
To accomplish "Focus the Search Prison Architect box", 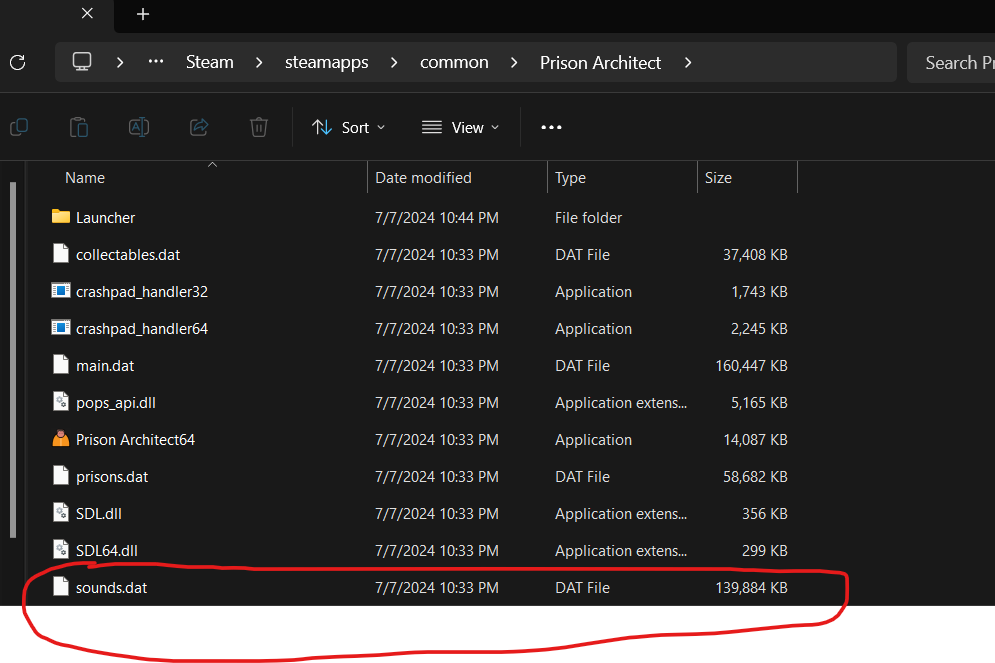I will 951,62.
